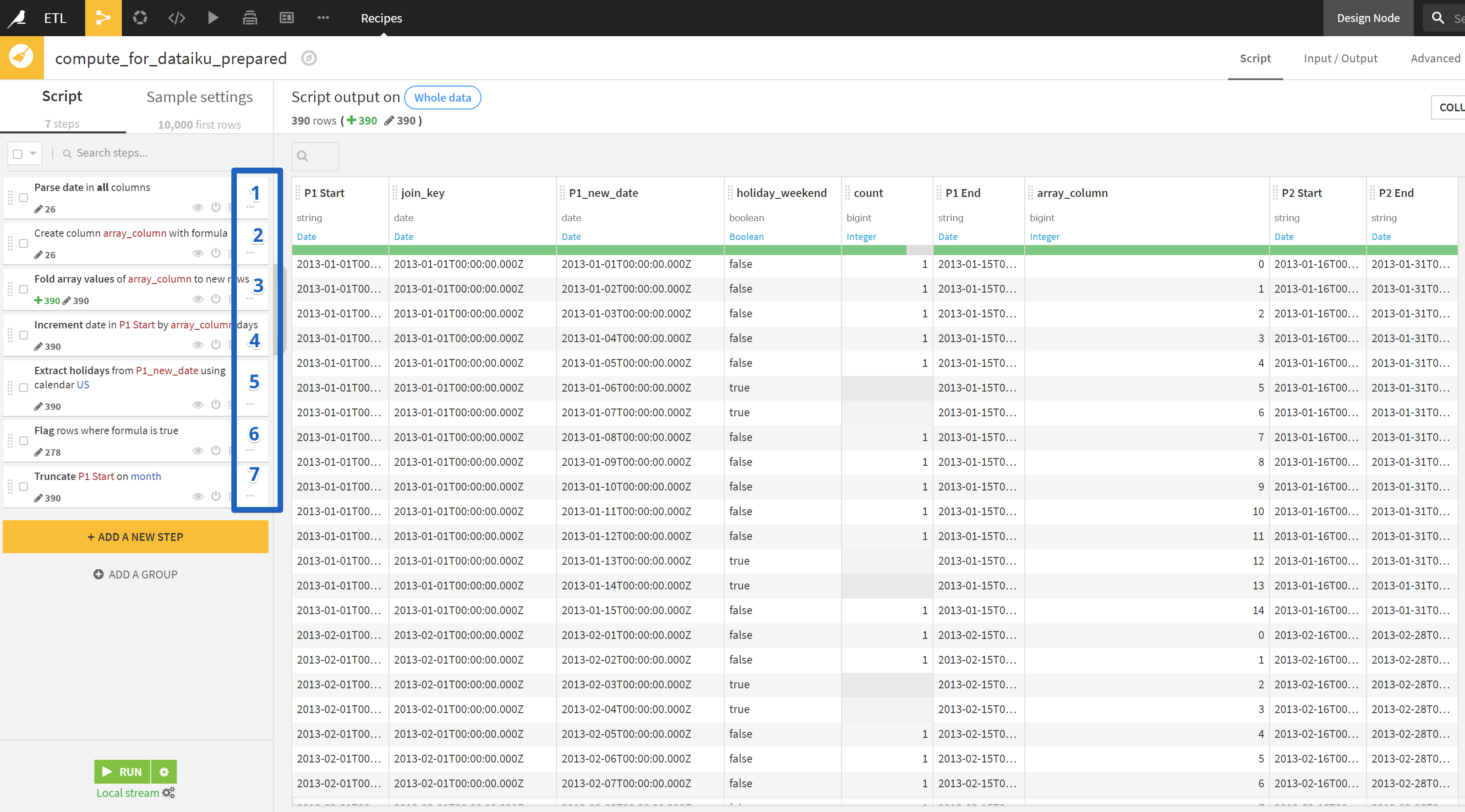This screenshot has width=1465, height=812.
Task: Click ADD A GROUP link
Action: coord(135,574)
